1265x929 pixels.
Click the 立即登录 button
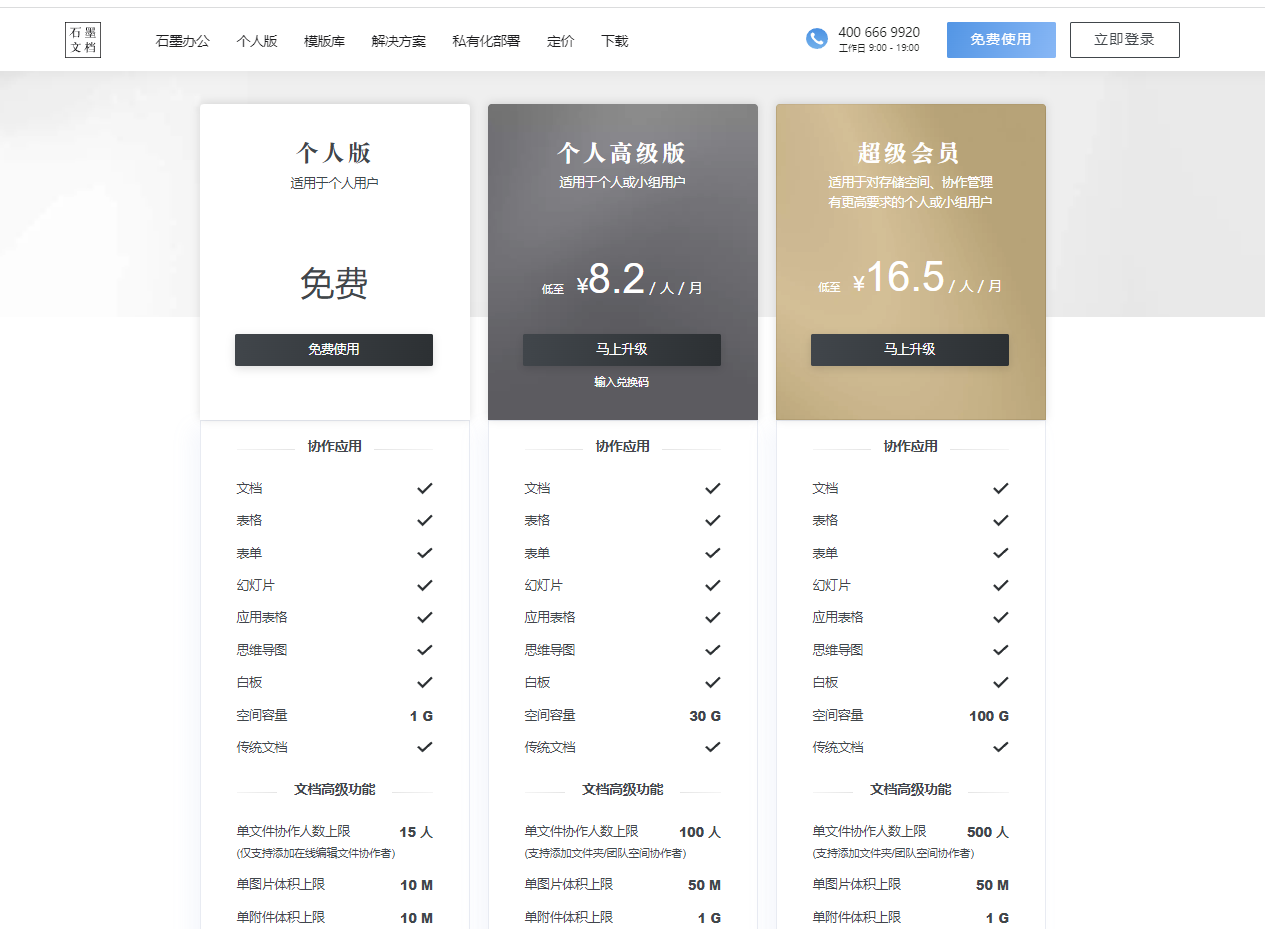click(x=1124, y=40)
